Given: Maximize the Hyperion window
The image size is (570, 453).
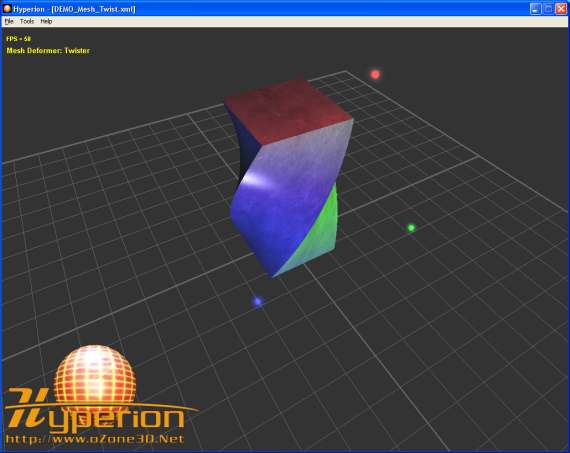Looking at the screenshot, I should [x=548, y=9].
